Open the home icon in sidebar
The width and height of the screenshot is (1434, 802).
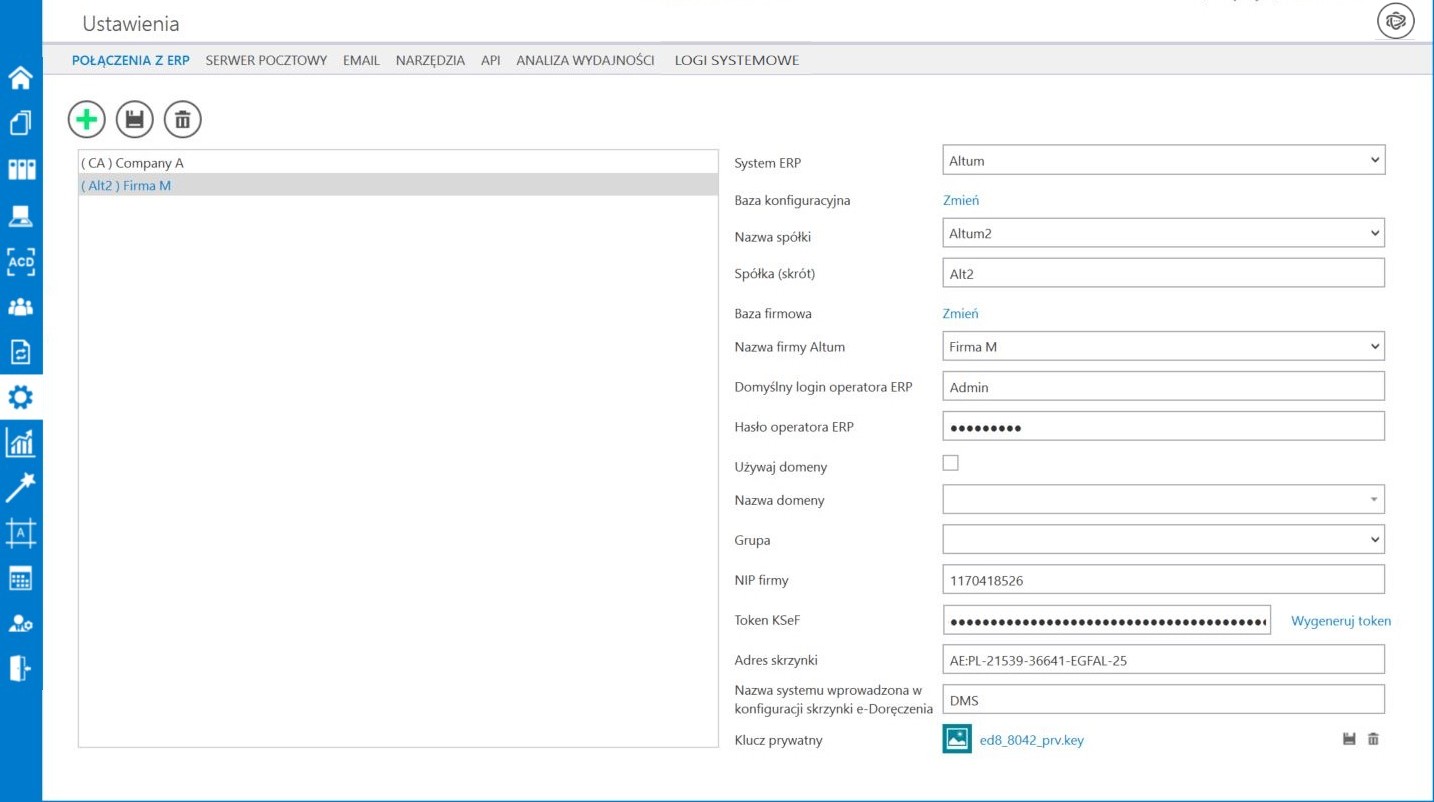tap(21, 78)
